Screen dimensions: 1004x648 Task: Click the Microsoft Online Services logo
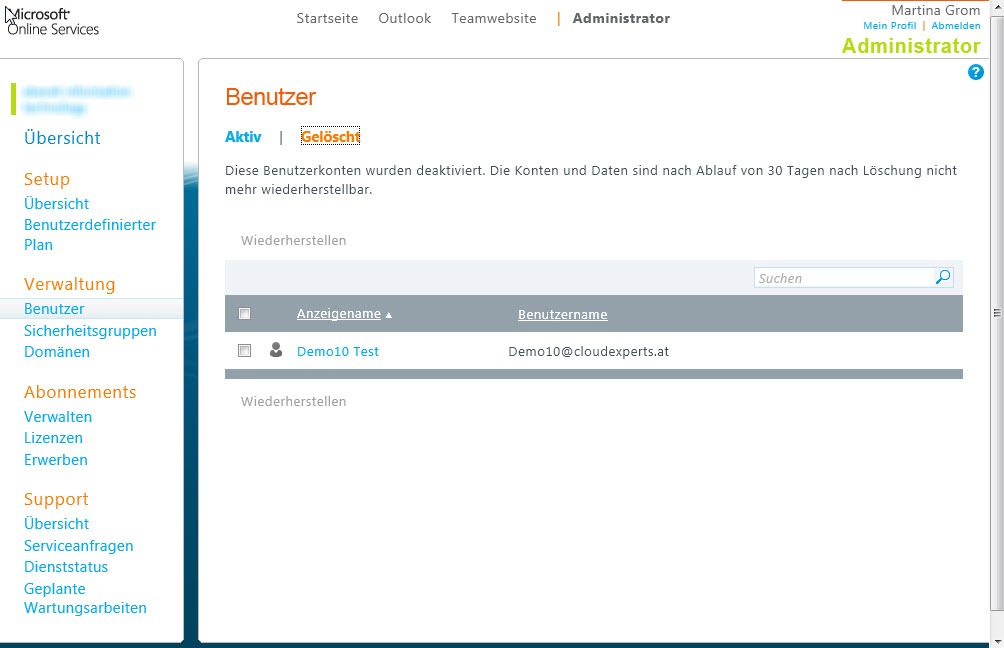tap(54, 21)
